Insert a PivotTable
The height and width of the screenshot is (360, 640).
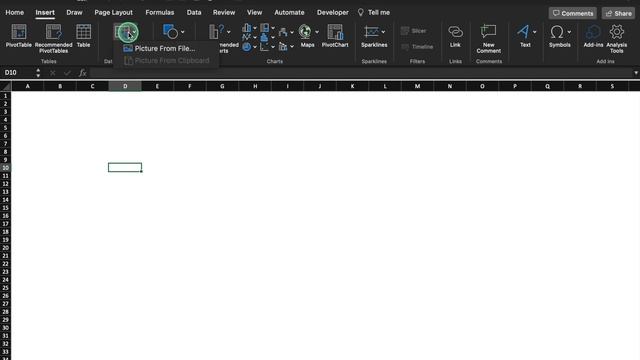click(19, 36)
